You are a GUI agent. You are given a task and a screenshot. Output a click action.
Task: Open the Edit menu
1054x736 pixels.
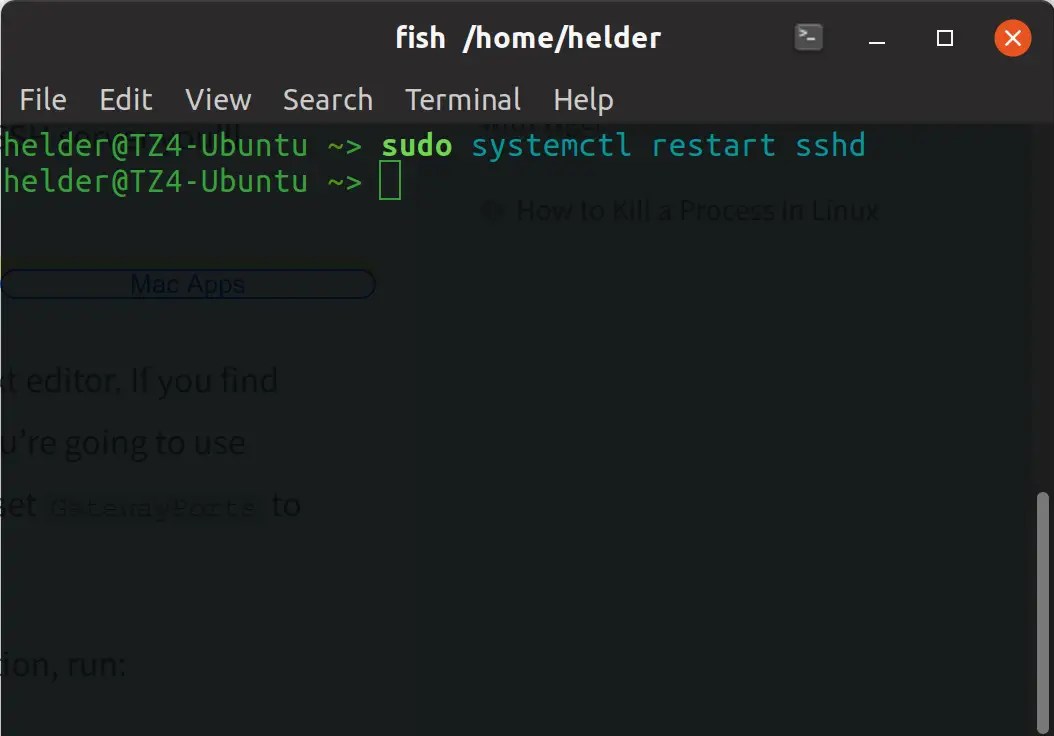(x=125, y=99)
